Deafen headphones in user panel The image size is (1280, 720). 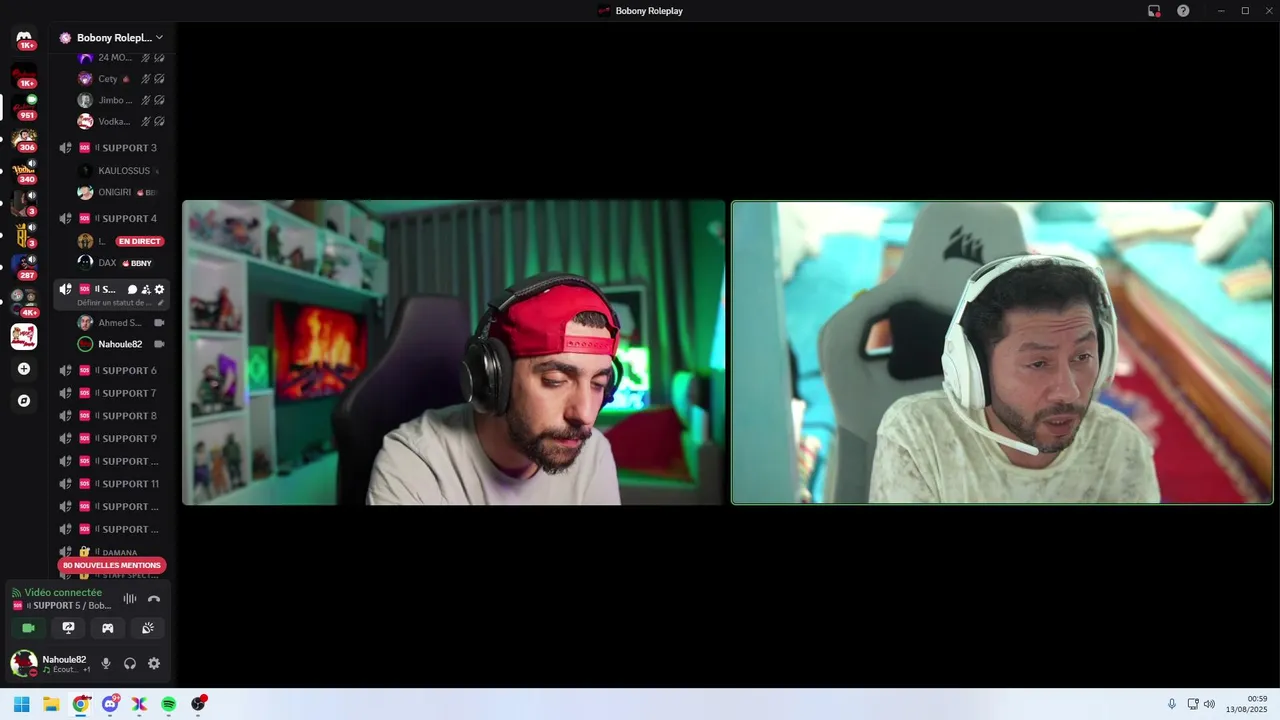(130, 663)
